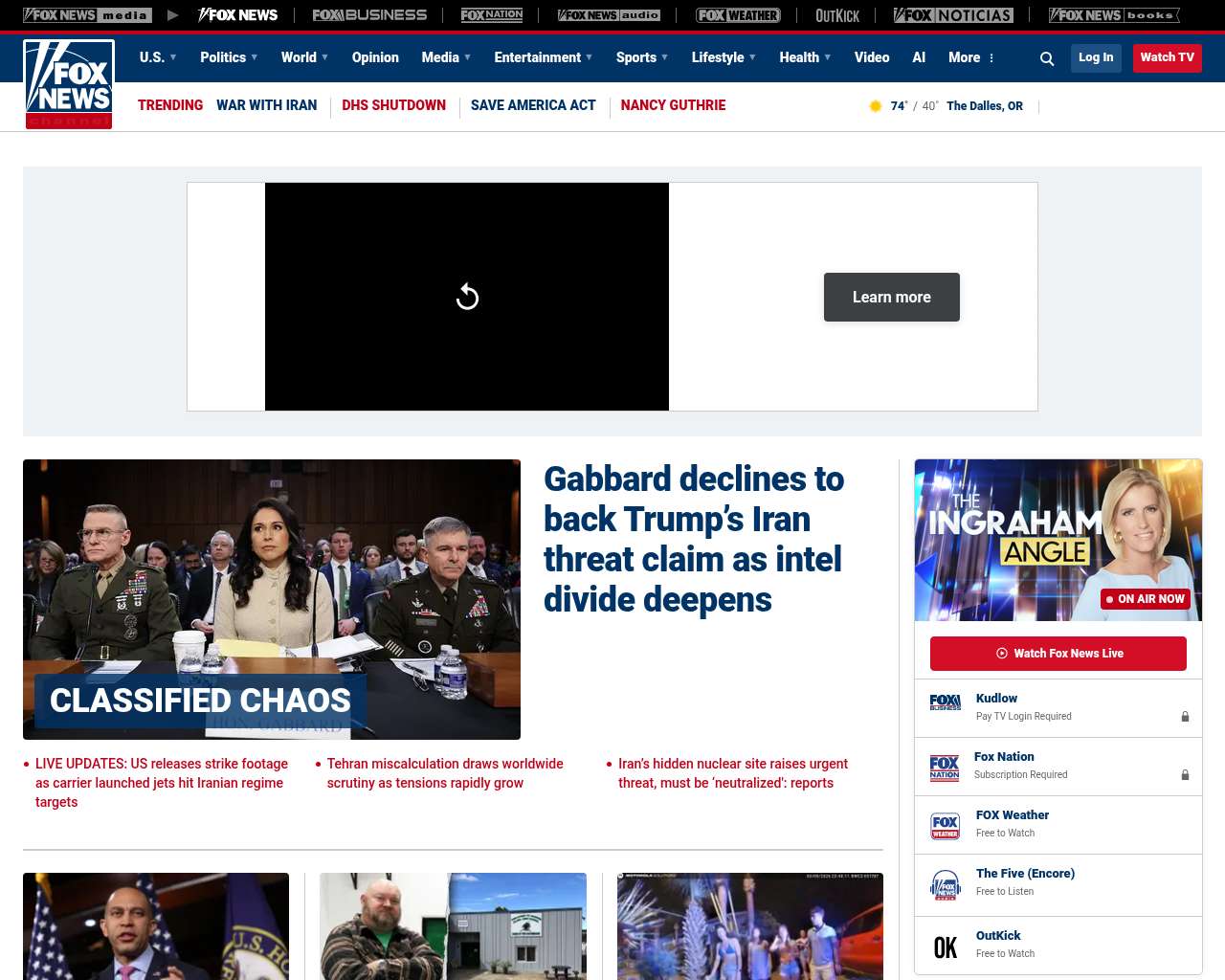1225x980 pixels.
Task: Open the Fox Noticias logo link
Action: point(953,15)
